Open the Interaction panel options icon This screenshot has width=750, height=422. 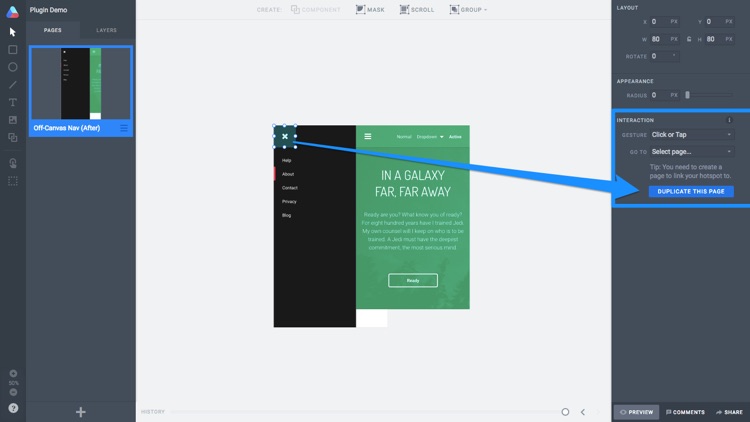point(729,120)
